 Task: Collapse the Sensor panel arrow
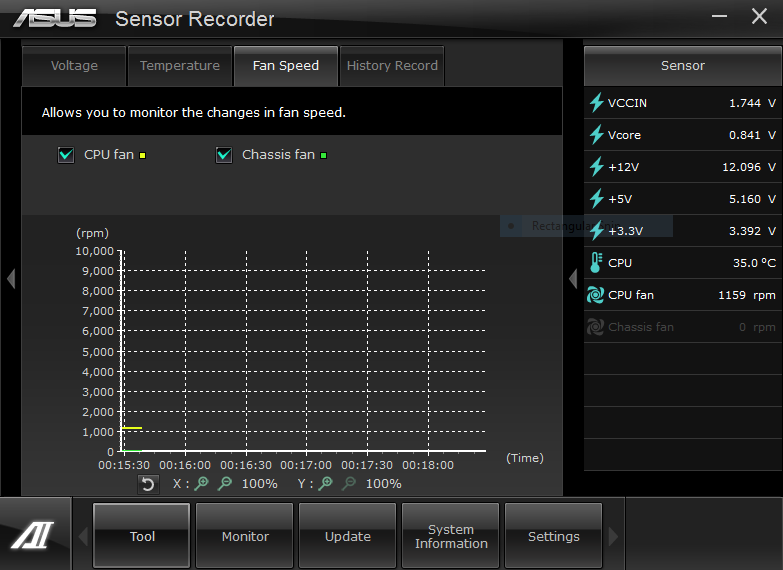[573, 278]
